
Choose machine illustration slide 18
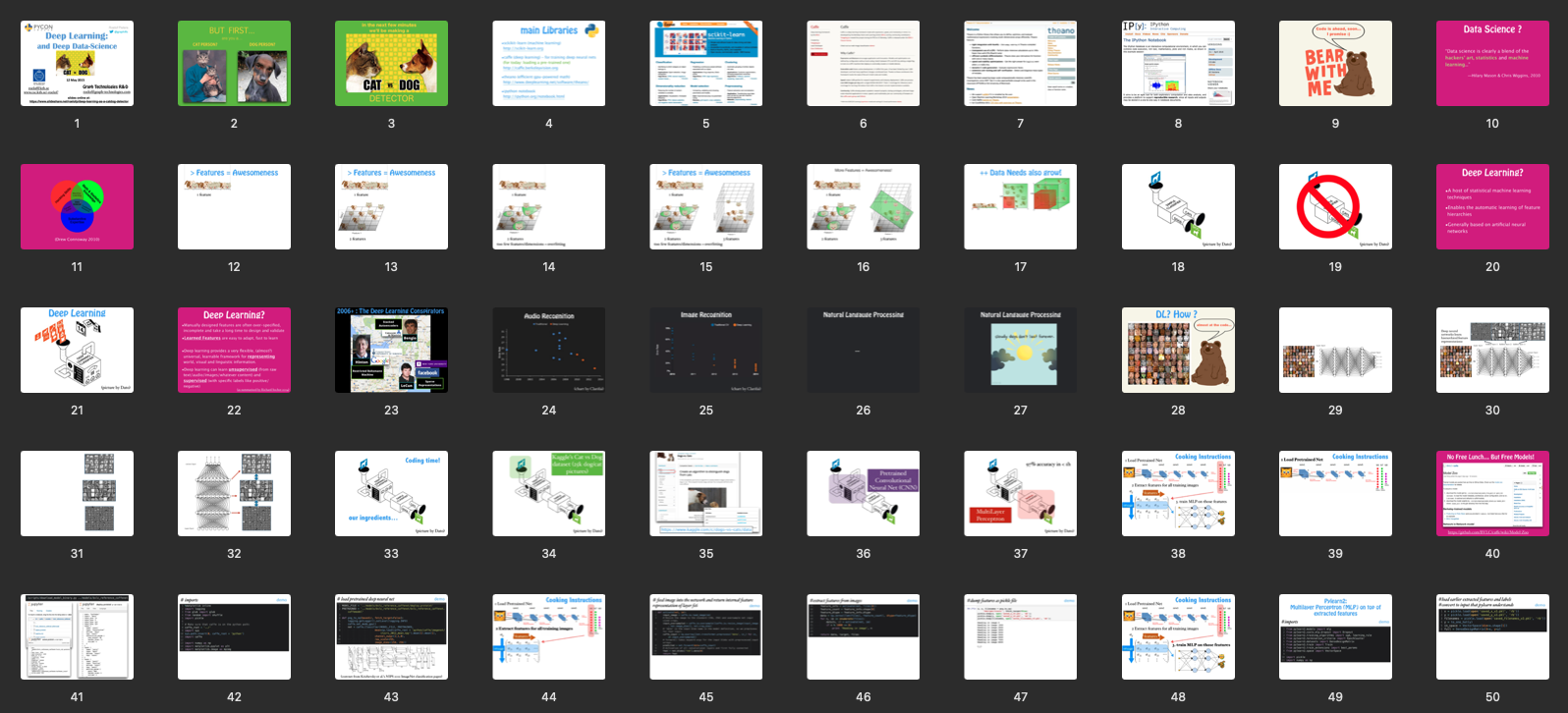[1178, 206]
